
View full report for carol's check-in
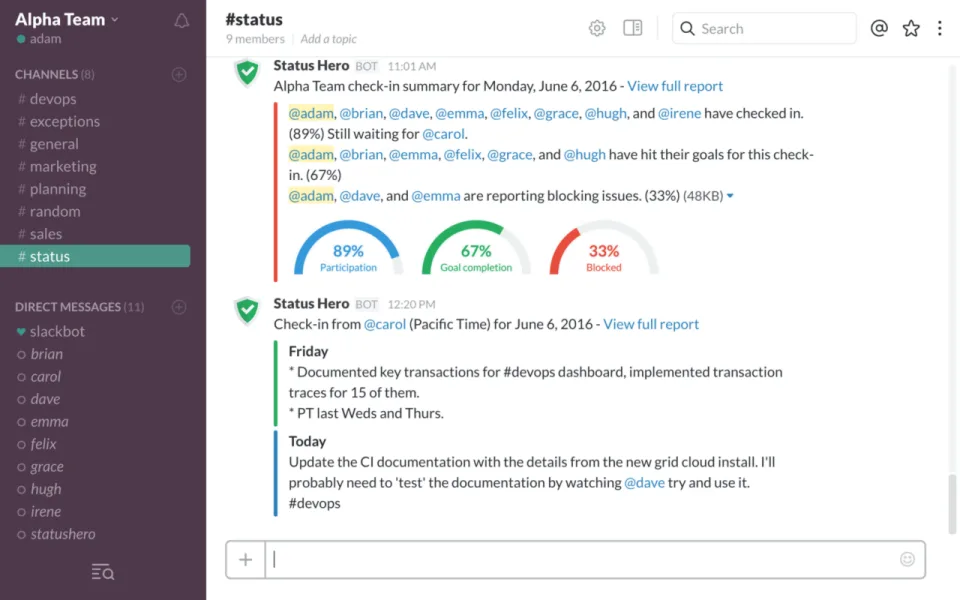(x=651, y=324)
